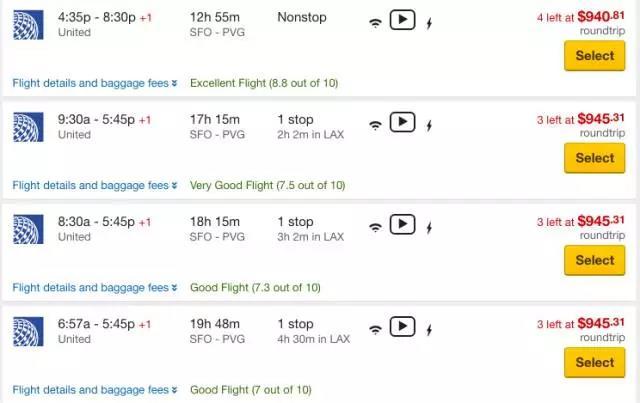The width and height of the screenshot is (640, 403).
Task: Expand flight details and baggage fees for the 9:30a flight
Action: point(94,185)
